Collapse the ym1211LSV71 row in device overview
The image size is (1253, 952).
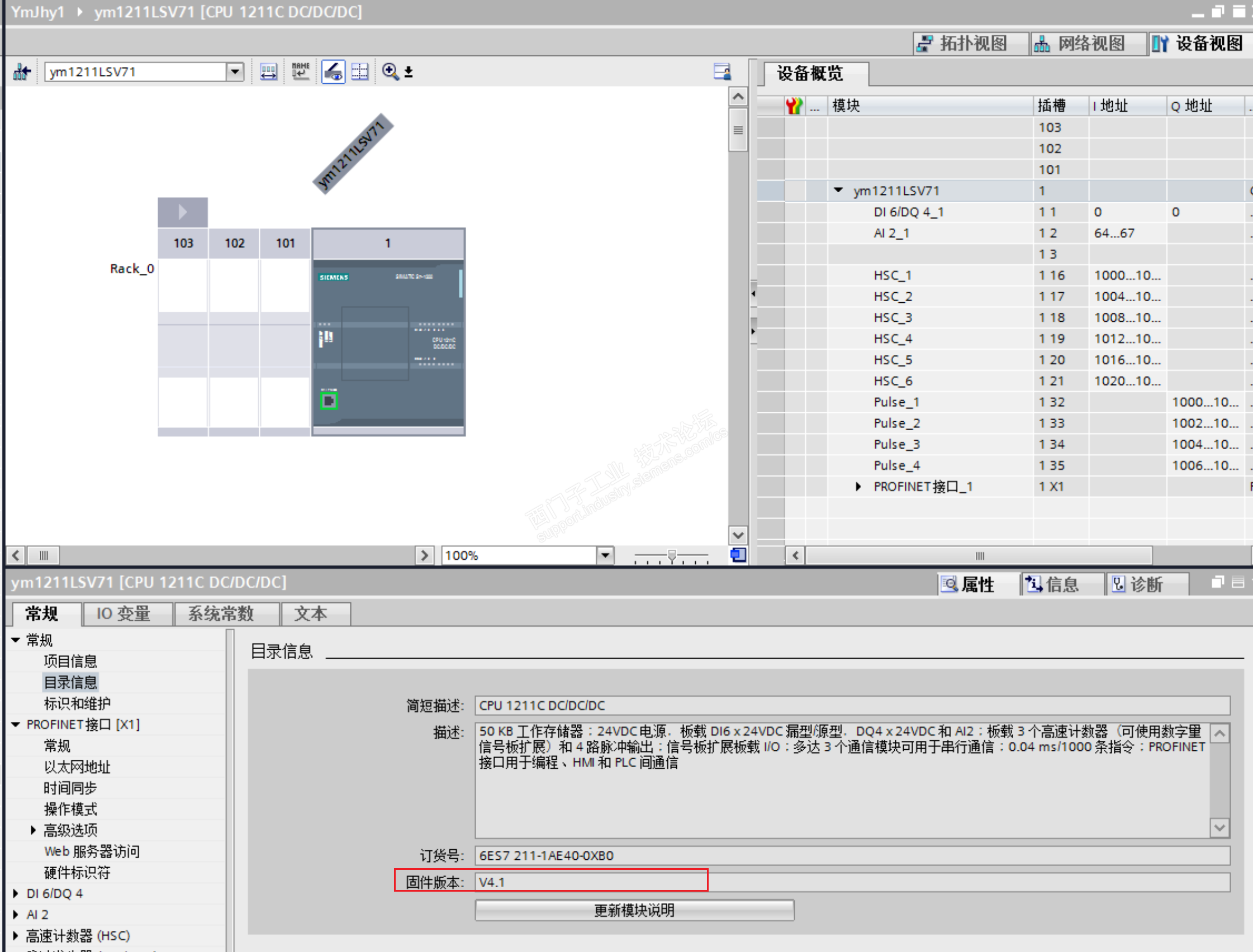838,191
